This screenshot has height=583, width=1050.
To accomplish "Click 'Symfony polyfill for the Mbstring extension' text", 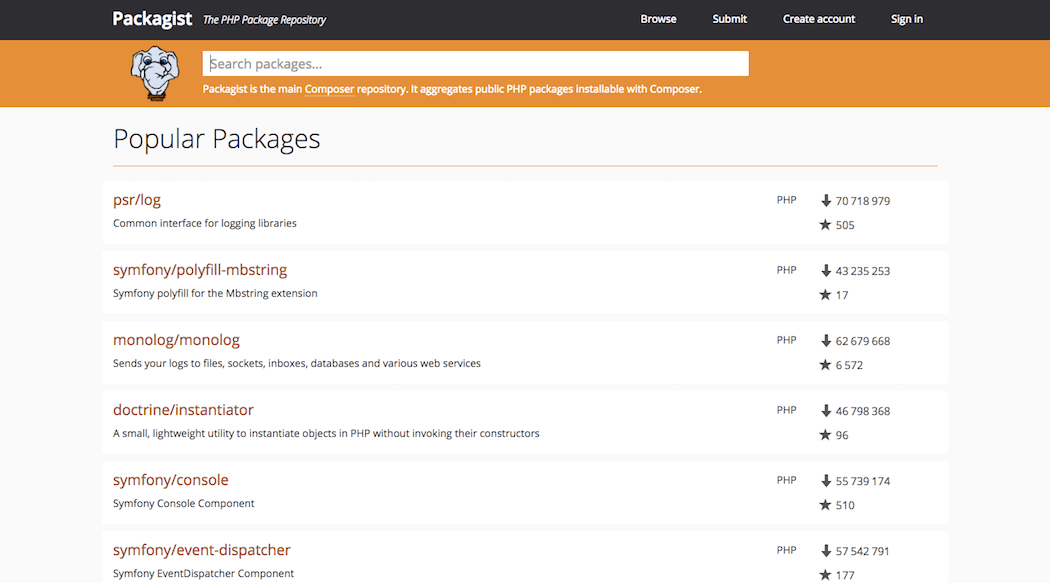I will click(215, 293).
